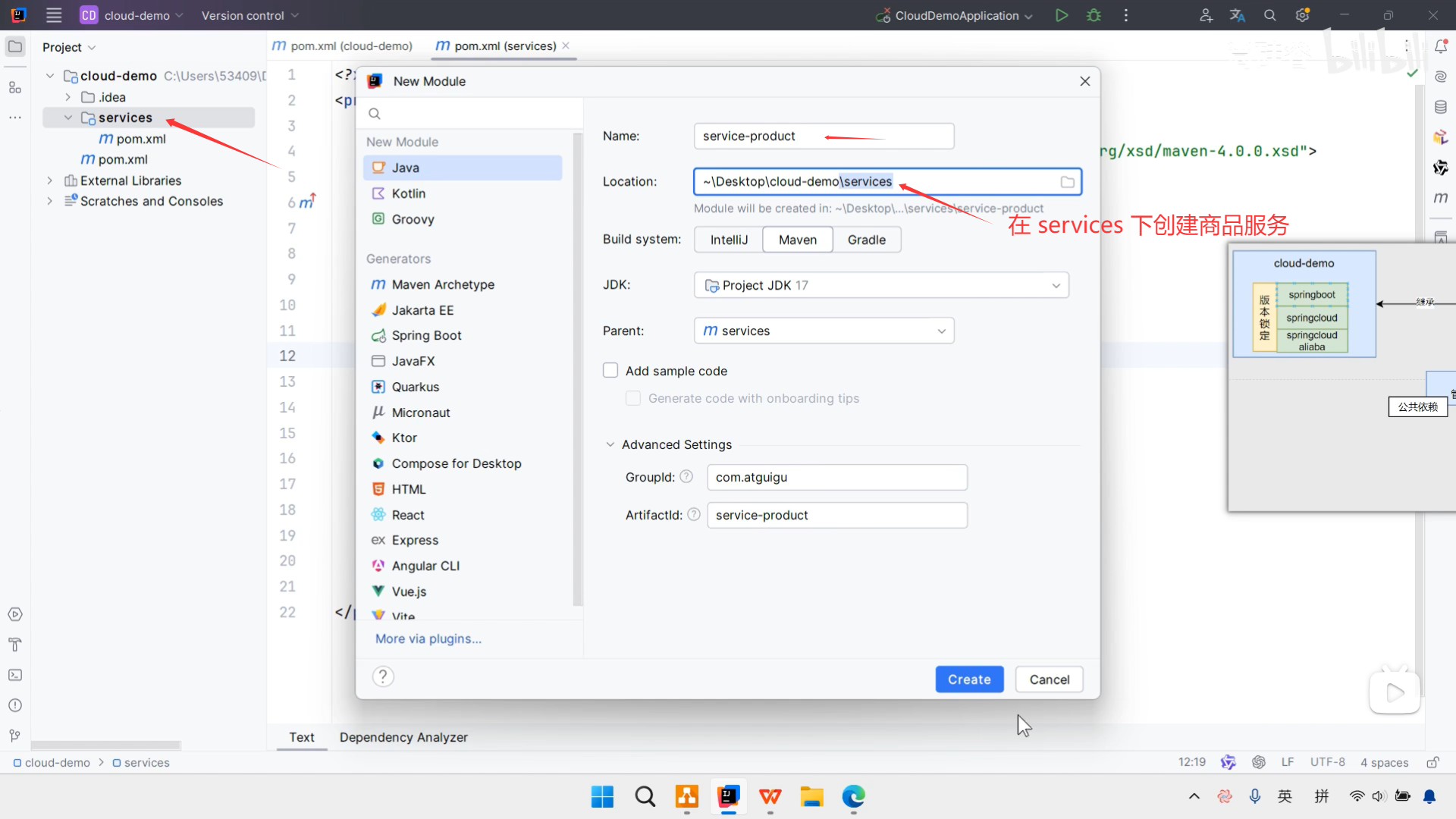
Task: Select IntelliJ build system option
Action: (x=729, y=240)
